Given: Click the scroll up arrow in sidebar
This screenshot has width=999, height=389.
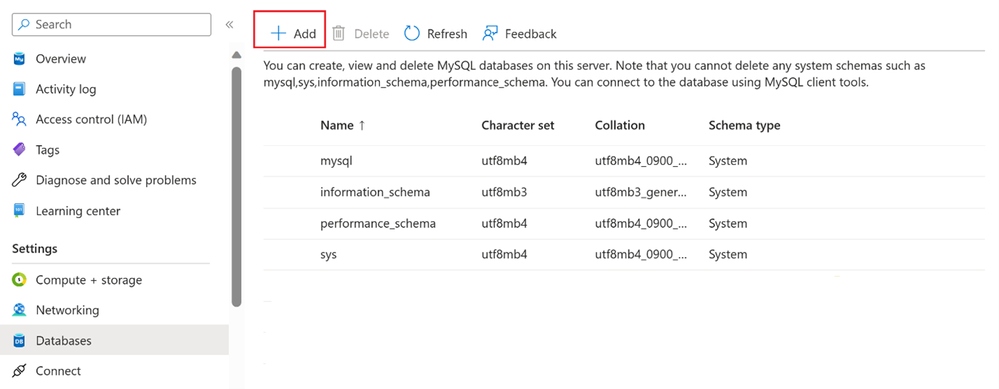Looking at the screenshot, I should pyautogui.click(x=236, y=55).
